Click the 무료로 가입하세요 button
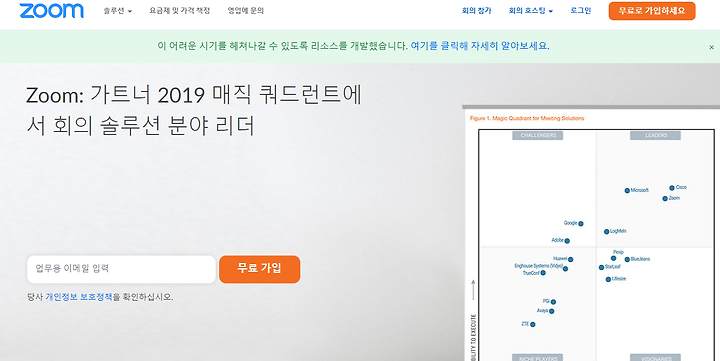 pos(652,11)
